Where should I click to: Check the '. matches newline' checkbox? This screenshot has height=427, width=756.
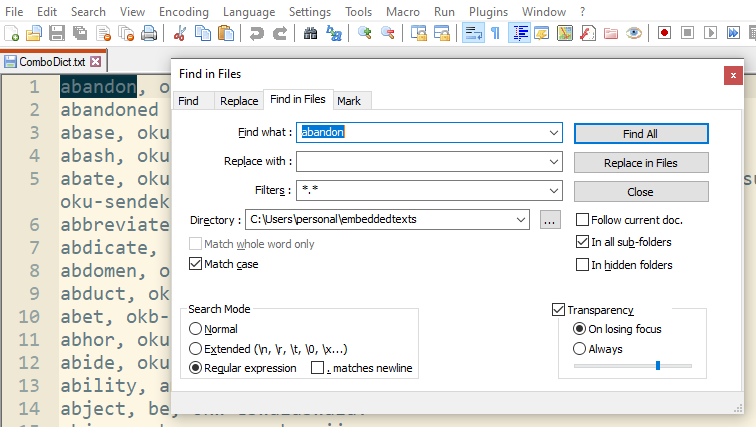(317, 368)
